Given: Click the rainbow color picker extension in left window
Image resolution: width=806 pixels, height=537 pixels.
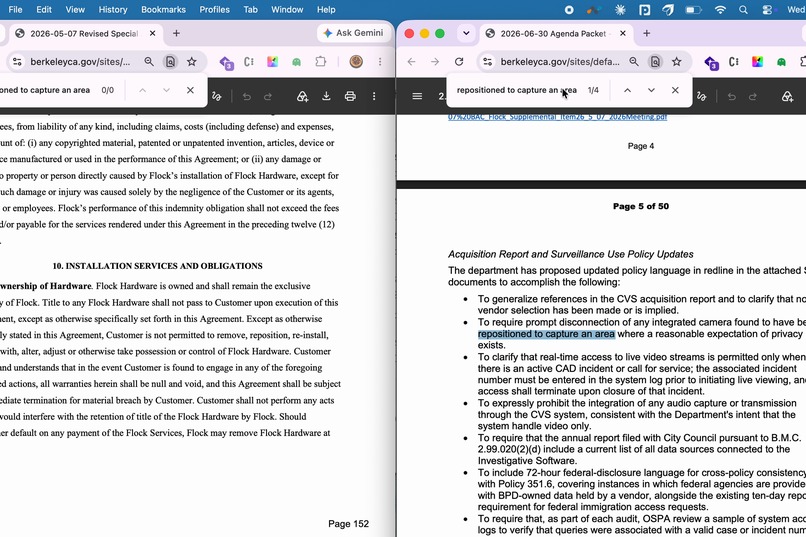Looking at the screenshot, I should (272, 62).
